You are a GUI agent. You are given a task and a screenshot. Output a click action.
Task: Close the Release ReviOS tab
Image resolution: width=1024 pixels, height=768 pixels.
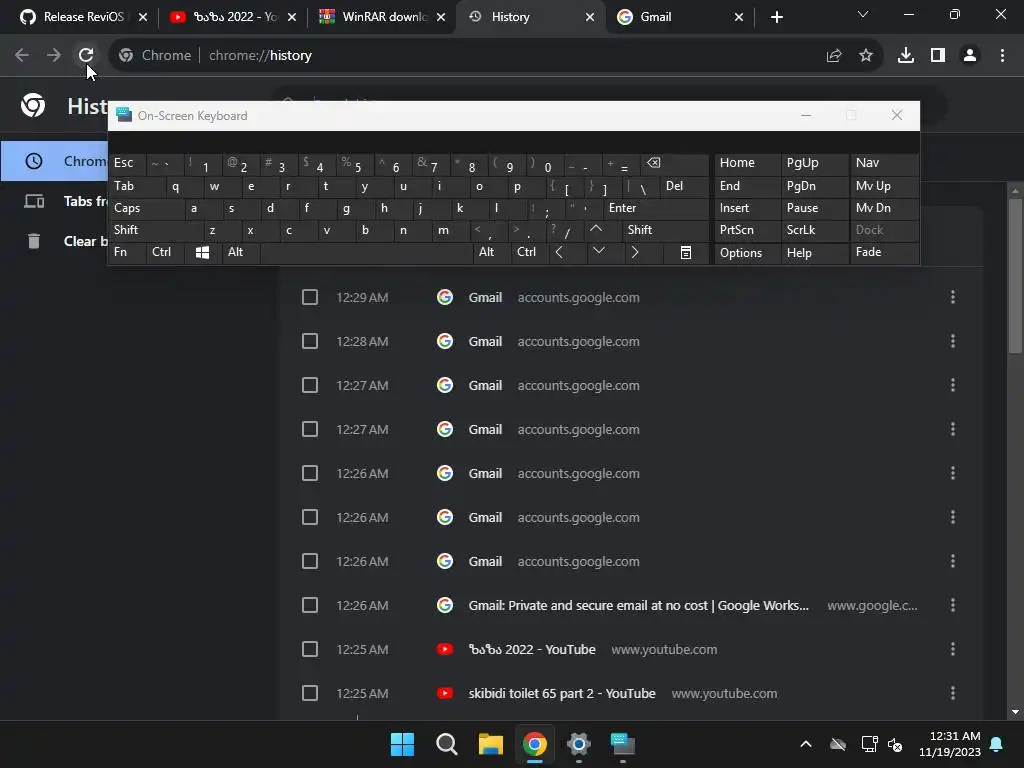pyautogui.click(x=143, y=17)
